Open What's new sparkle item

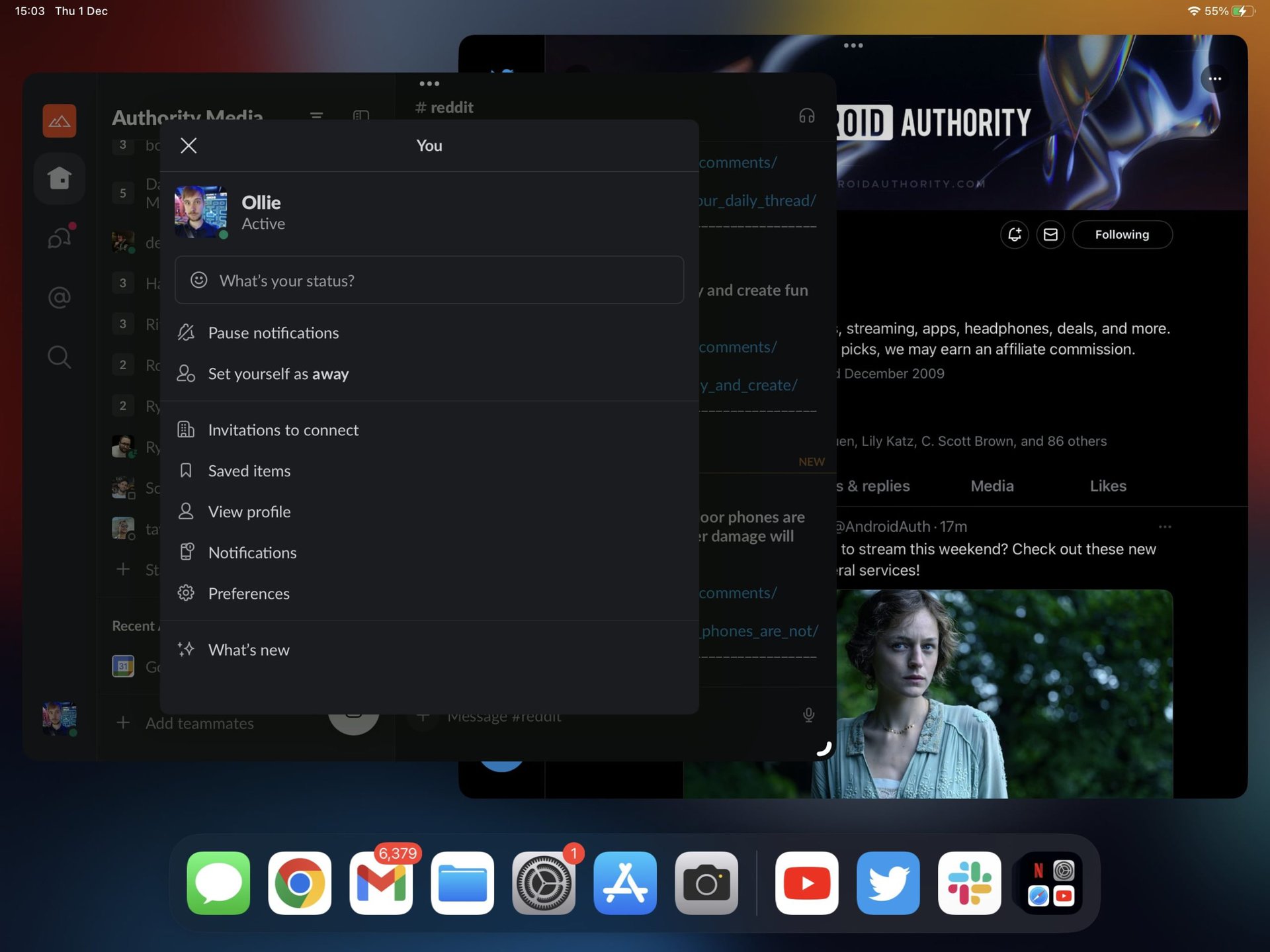249,650
